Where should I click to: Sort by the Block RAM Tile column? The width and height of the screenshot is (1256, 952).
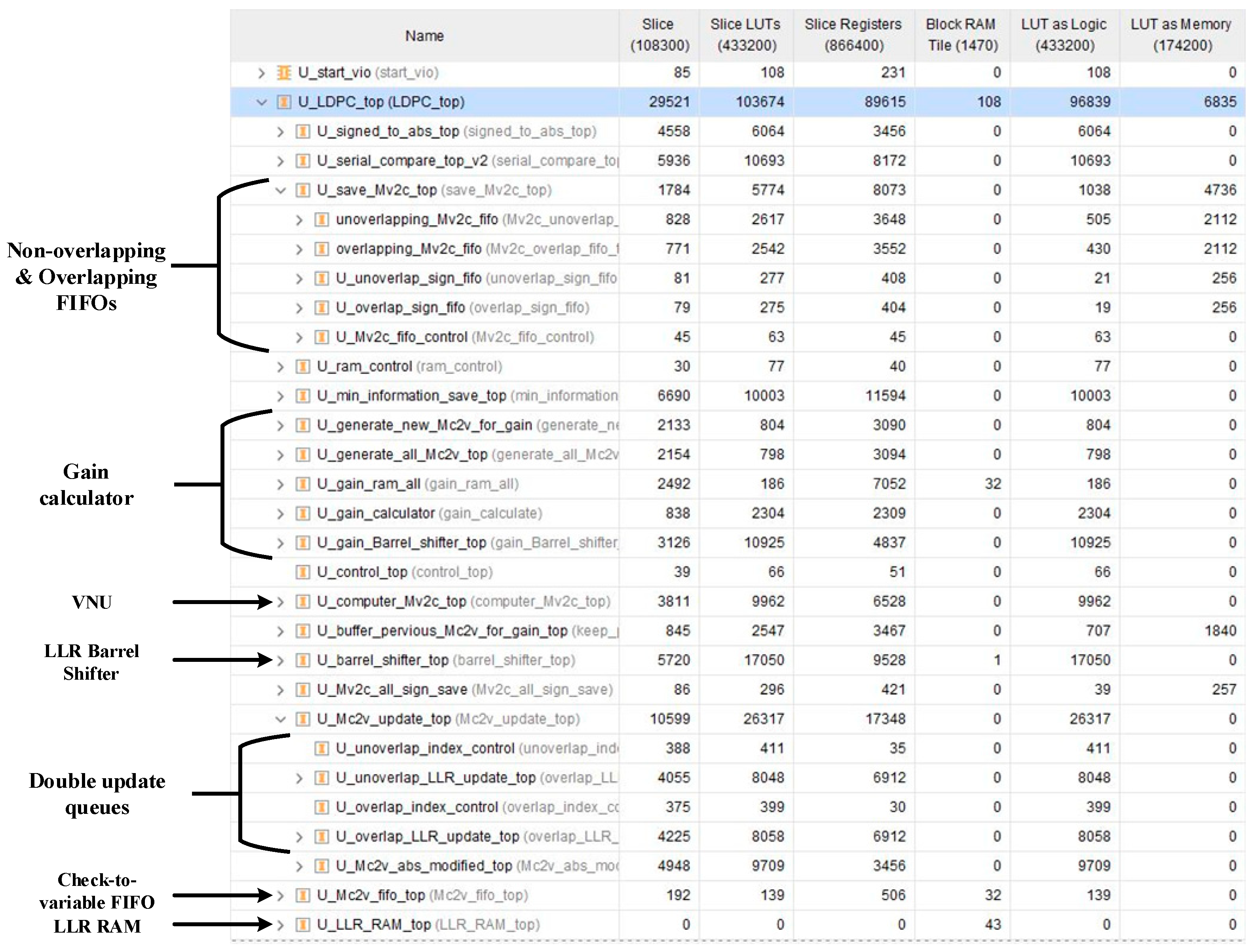pos(962,34)
